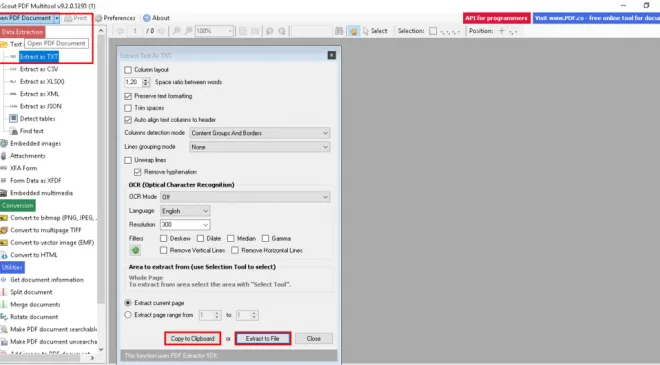Image resolution: width=660 pixels, height=365 pixels.
Task: Click the Attachments paperclip icon
Action: (x=4, y=156)
